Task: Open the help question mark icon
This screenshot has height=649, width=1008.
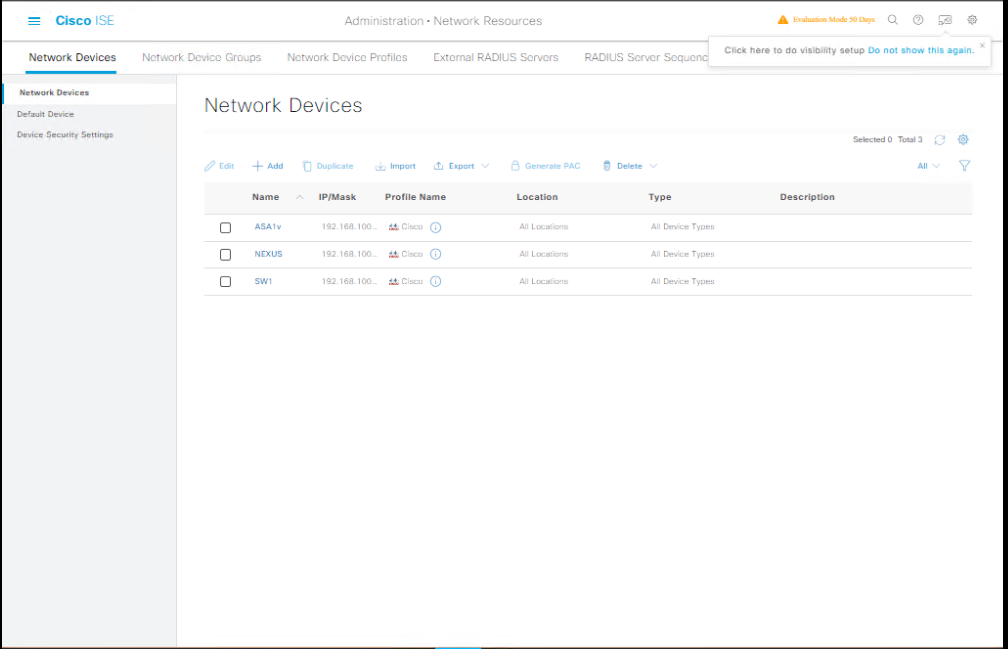Action: tap(918, 20)
